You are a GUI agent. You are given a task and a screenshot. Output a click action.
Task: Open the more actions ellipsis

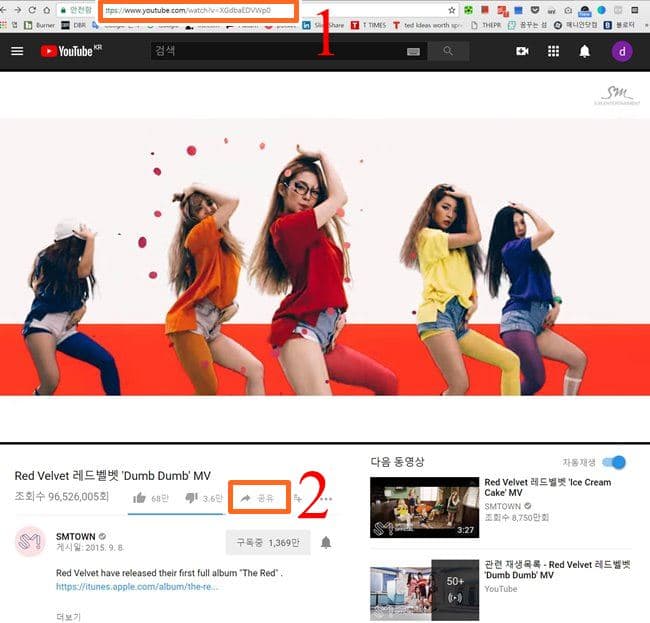326,499
